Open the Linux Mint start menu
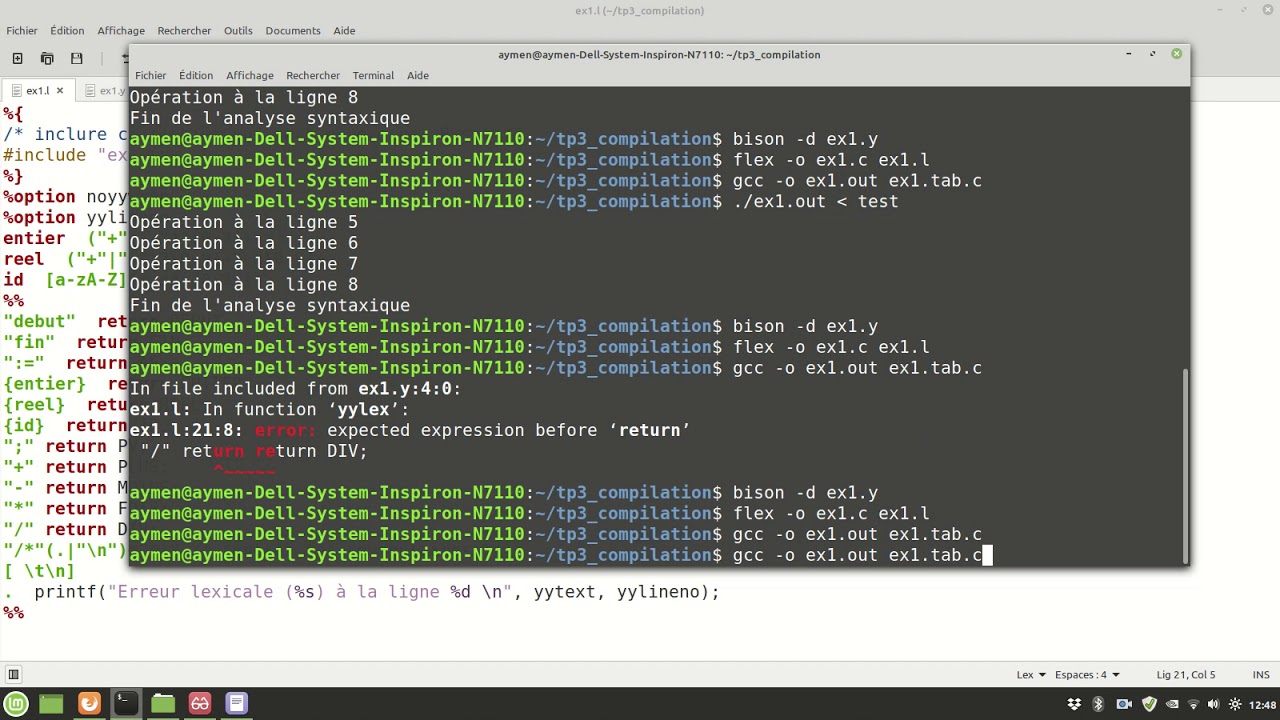 click(16, 704)
